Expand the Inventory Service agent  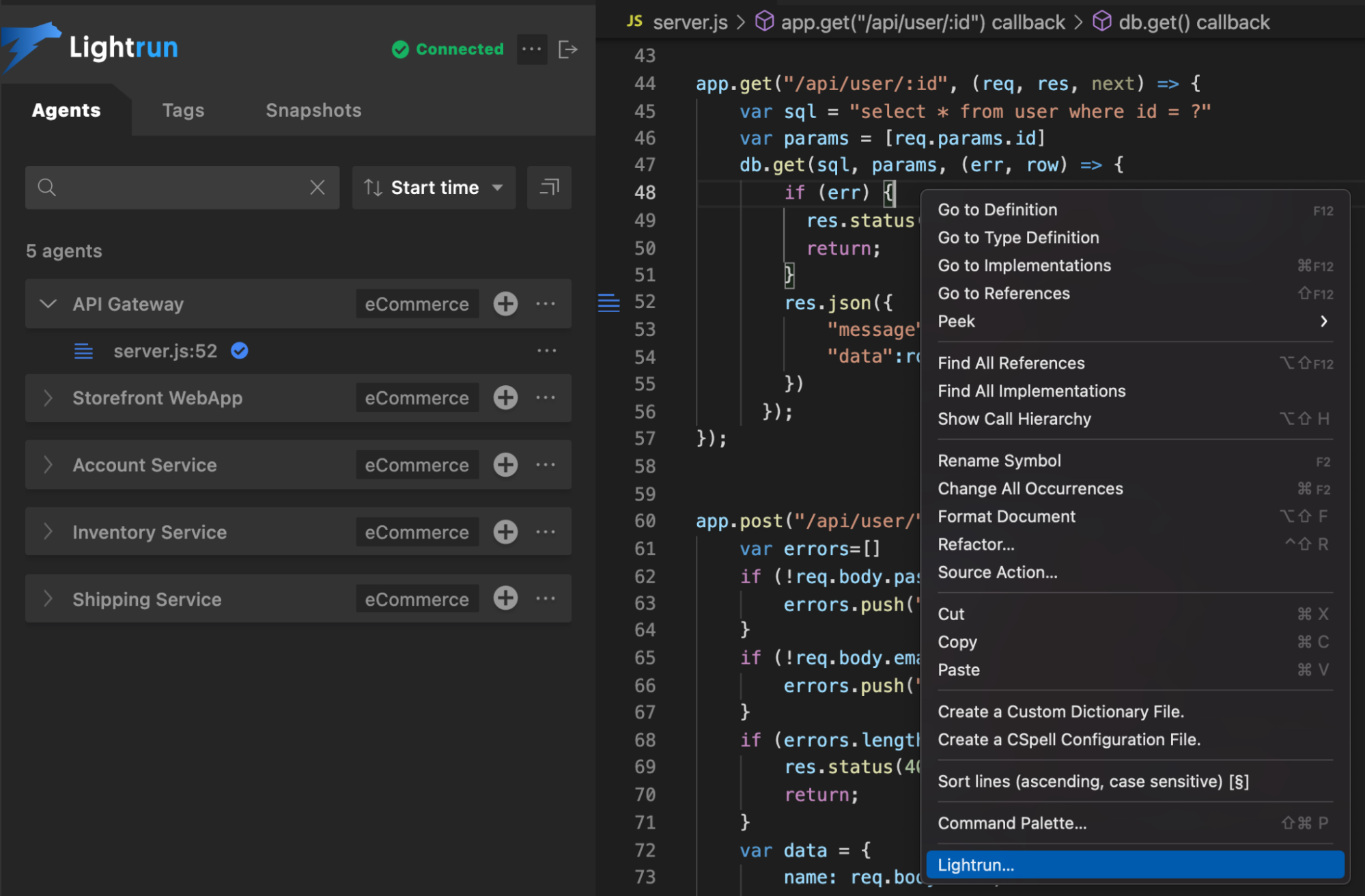point(48,532)
